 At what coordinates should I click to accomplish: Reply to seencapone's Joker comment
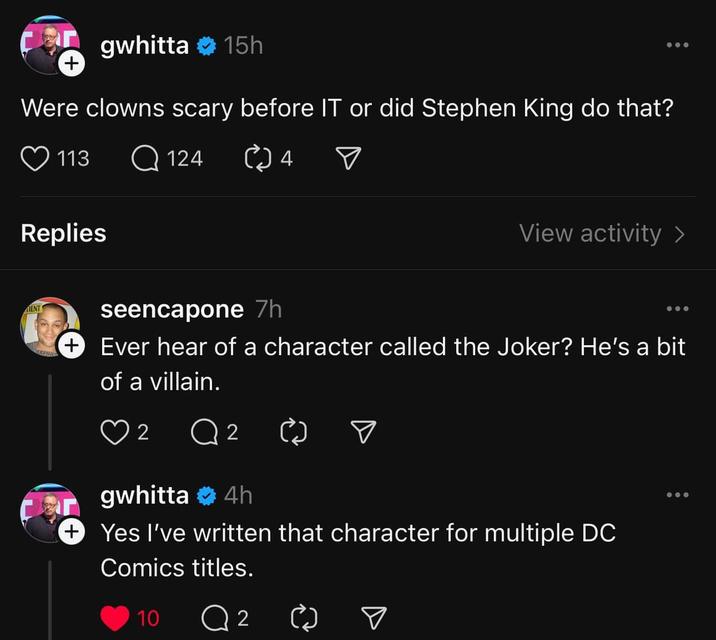pyautogui.click(x=204, y=431)
